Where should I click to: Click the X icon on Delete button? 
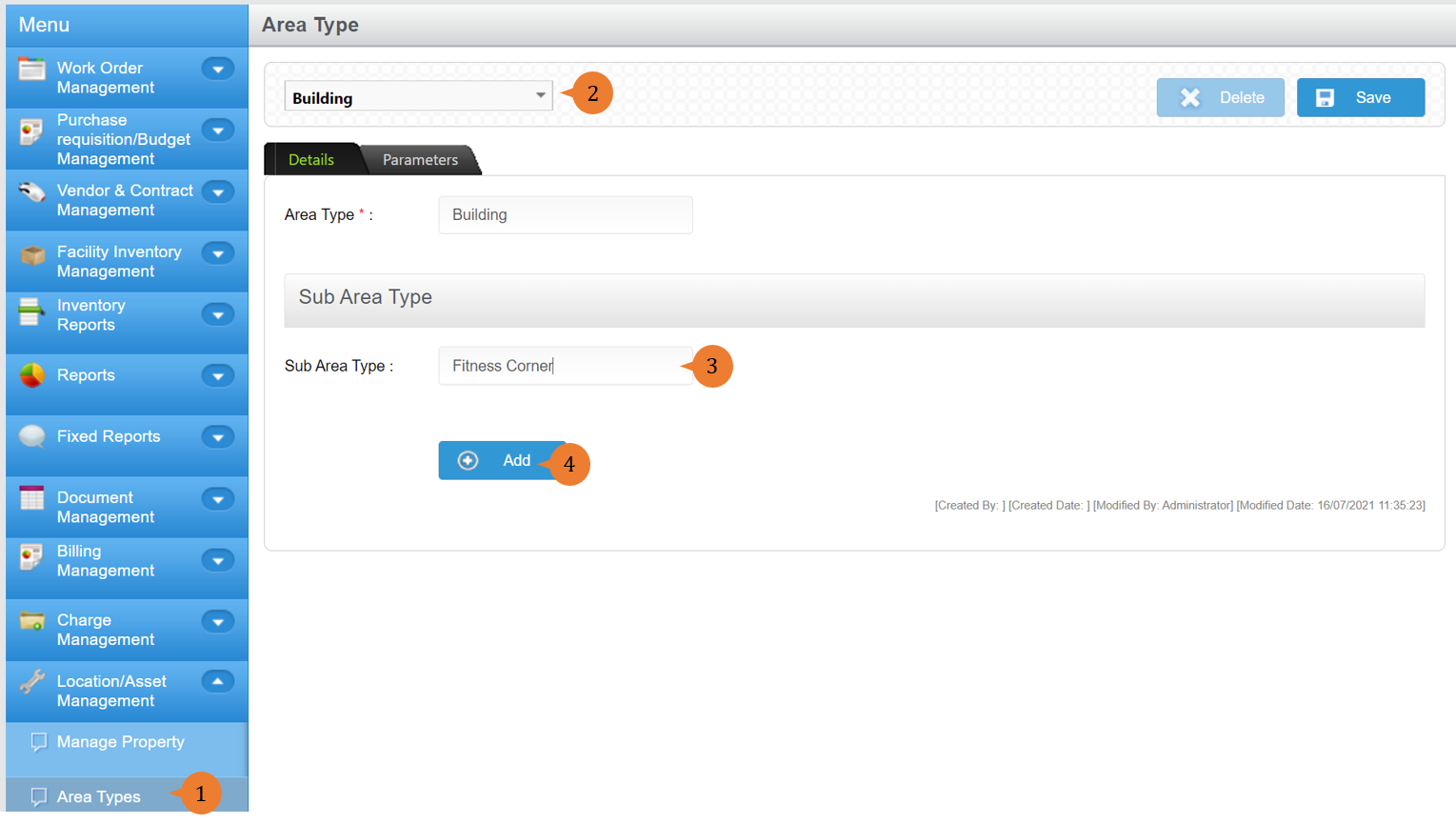1190,97
